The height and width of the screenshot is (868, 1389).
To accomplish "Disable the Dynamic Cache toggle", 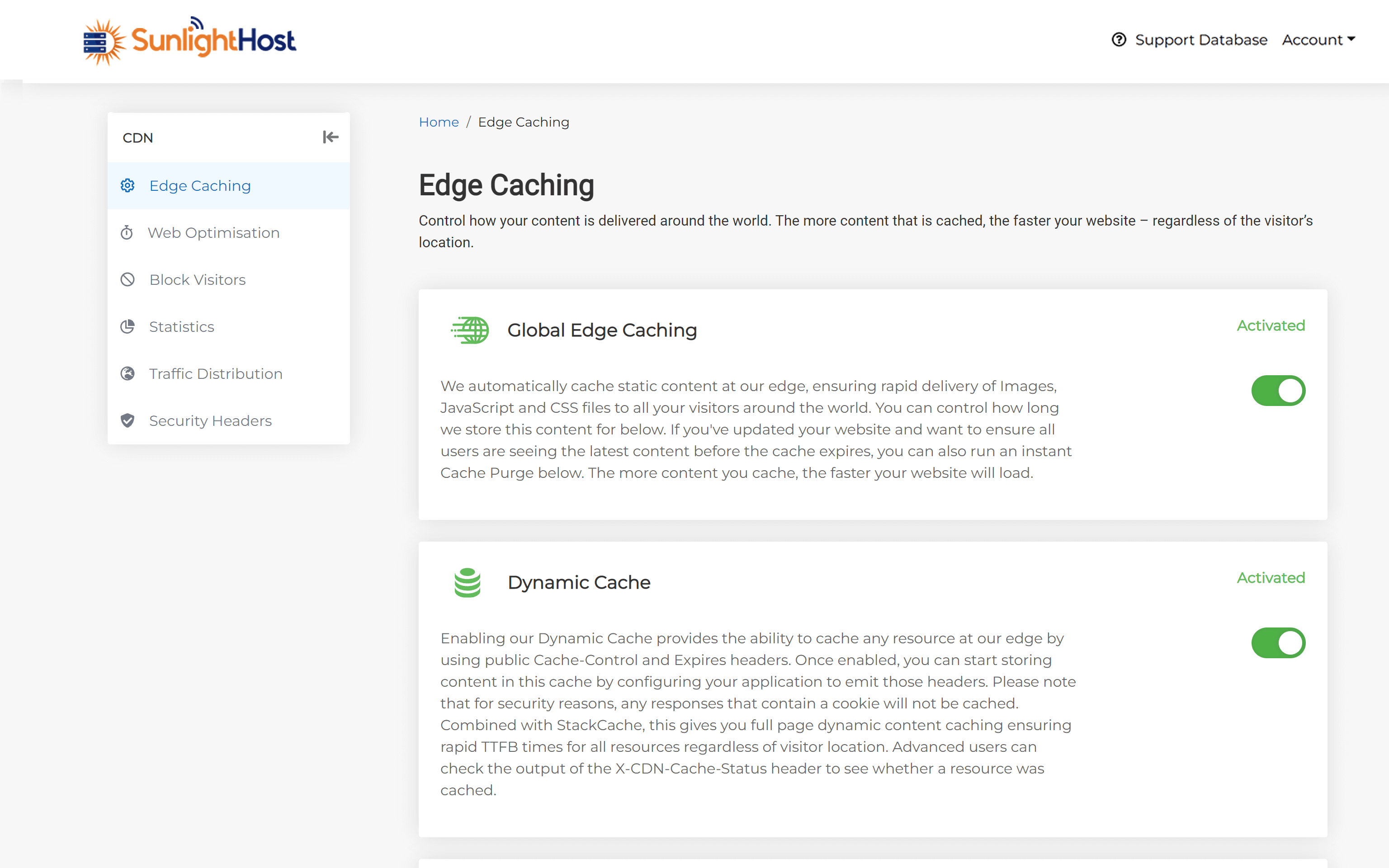I will 1278,643.
